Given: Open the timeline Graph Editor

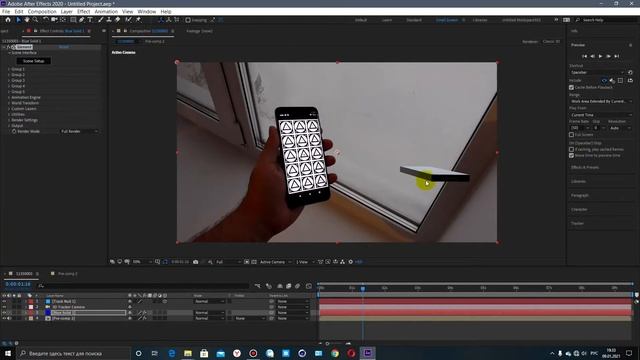Looking at the screenshot, I should (x=309, y=286).
